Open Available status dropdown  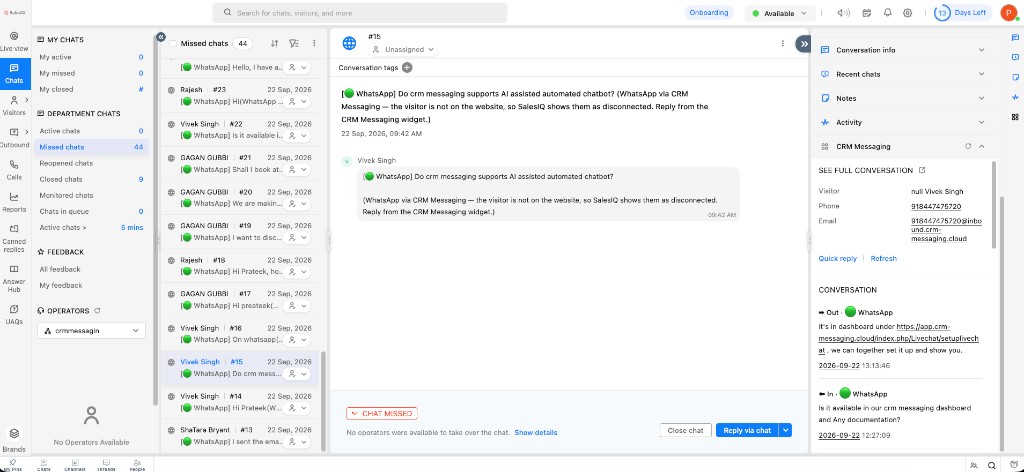pos(780,13)
